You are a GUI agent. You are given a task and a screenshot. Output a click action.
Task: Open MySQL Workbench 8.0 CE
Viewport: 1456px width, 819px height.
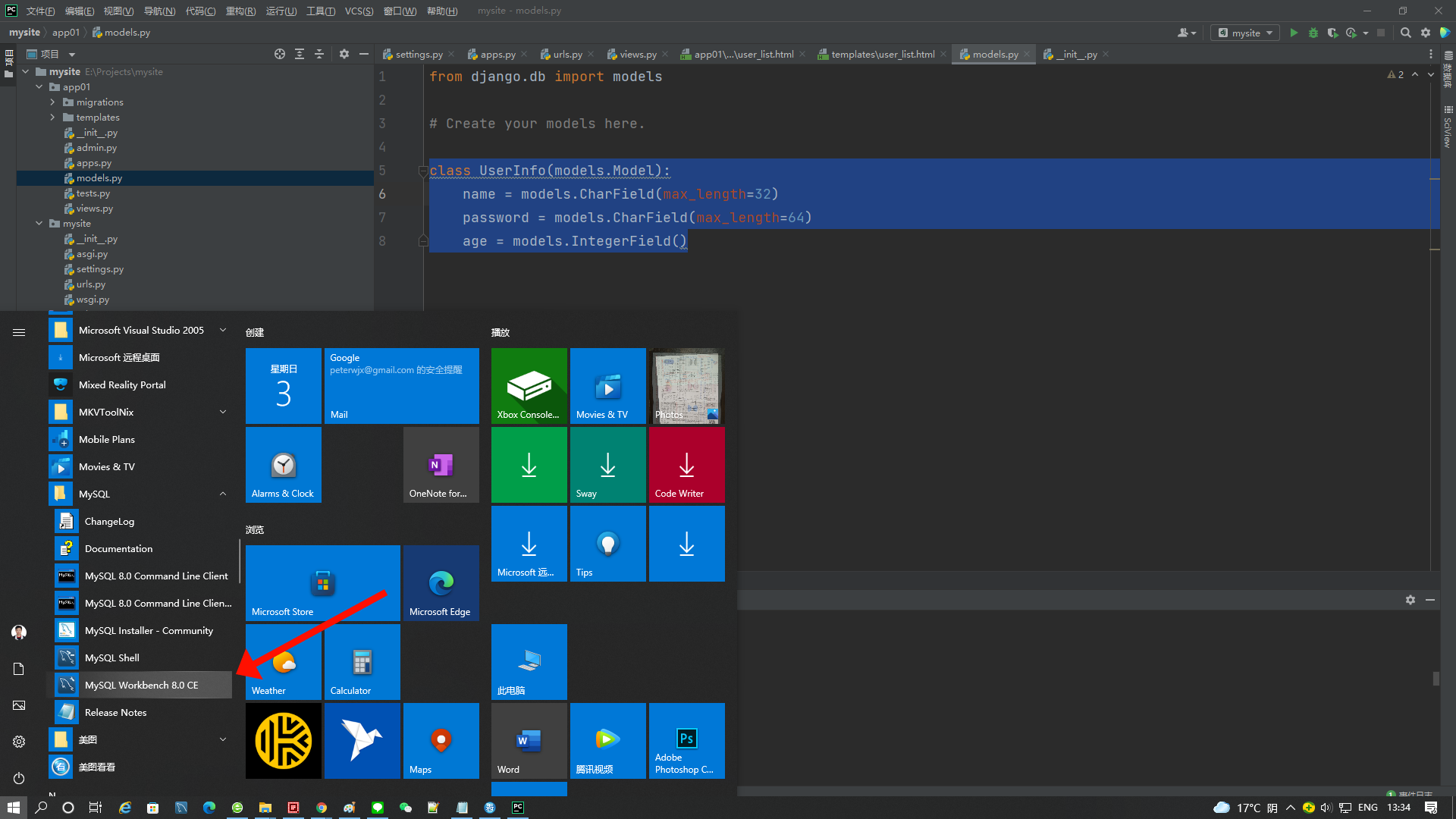(140, 685)
